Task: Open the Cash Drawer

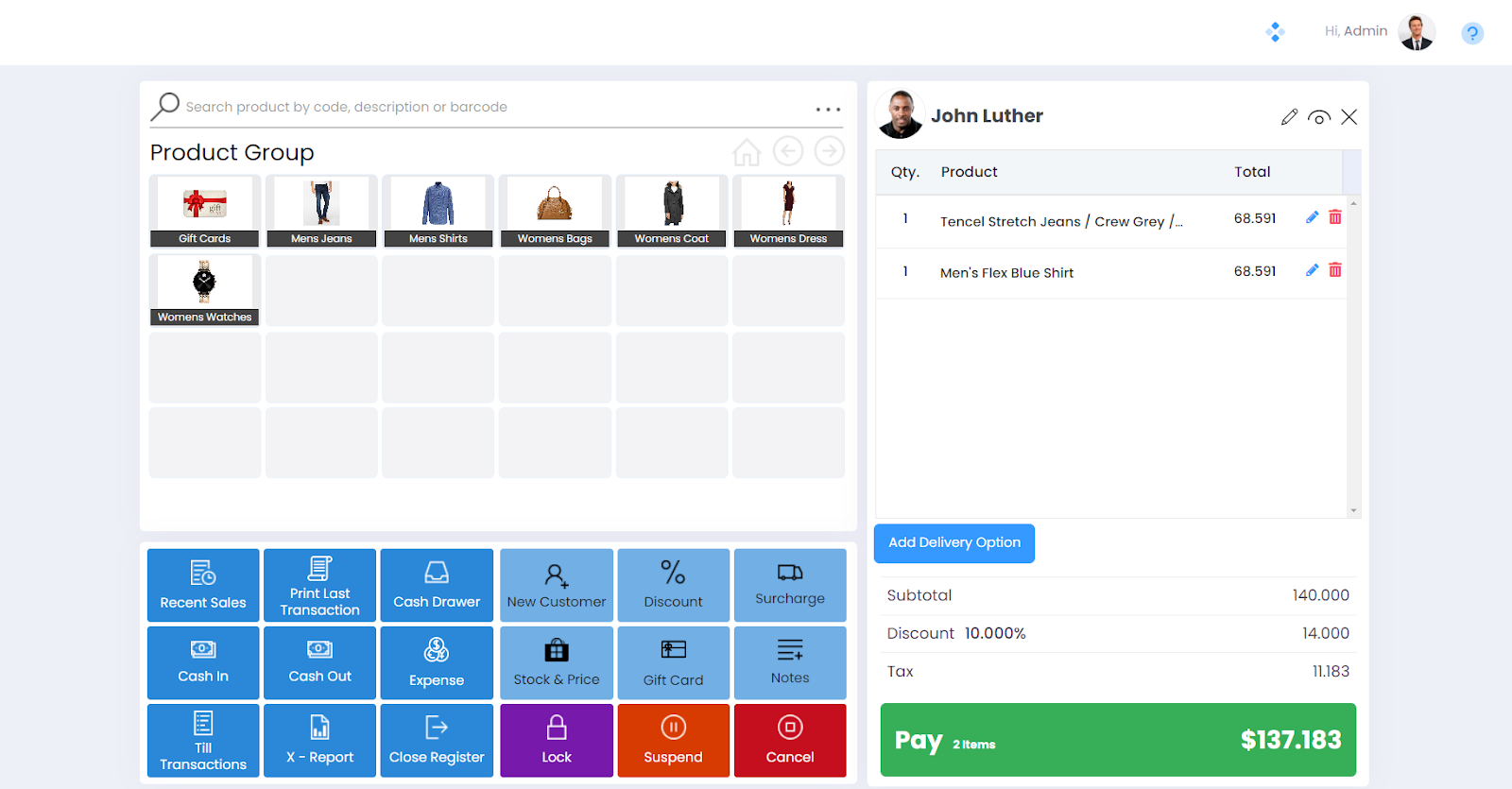Action: (x=437, y=585)
